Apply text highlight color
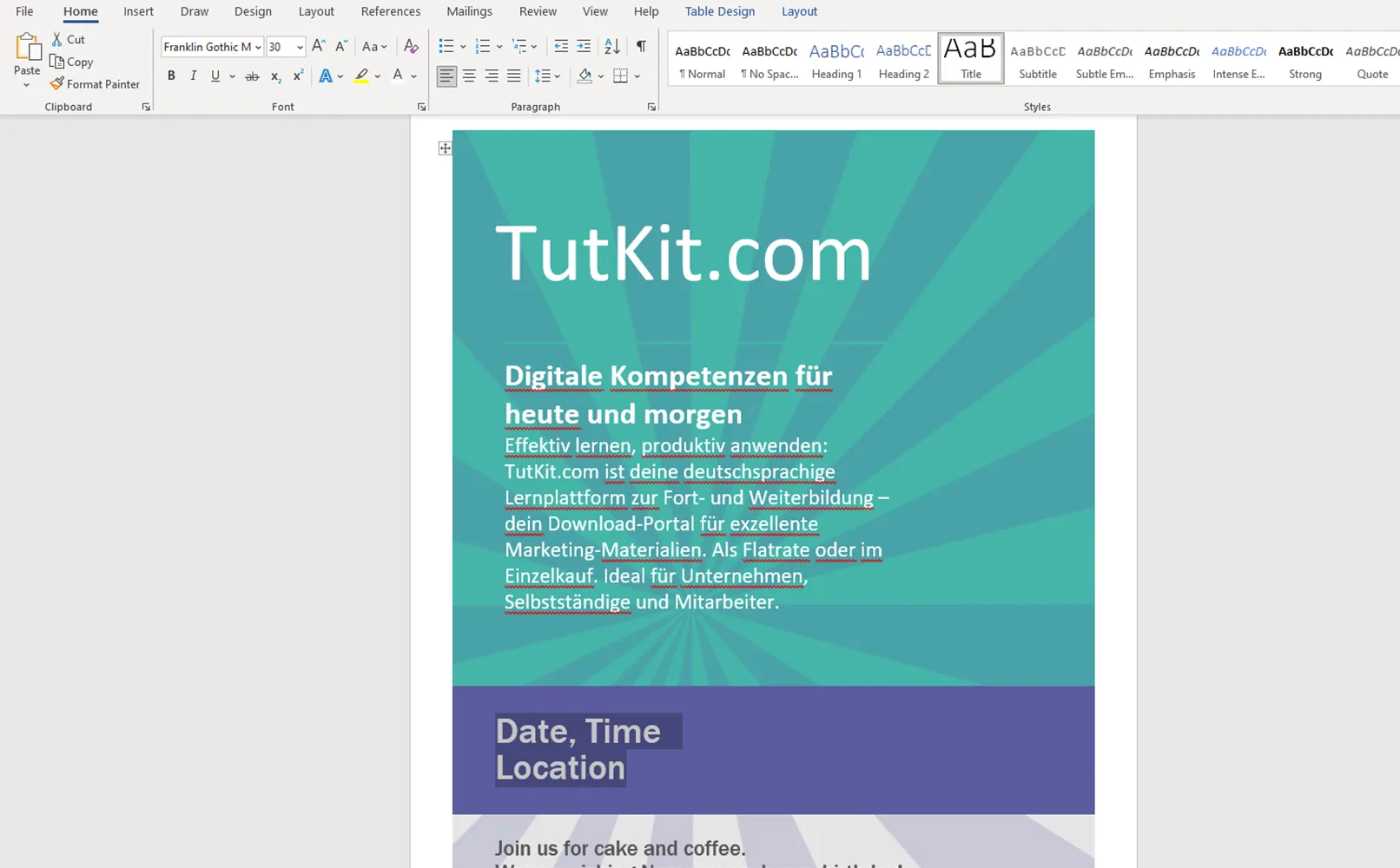 [361, 76]
